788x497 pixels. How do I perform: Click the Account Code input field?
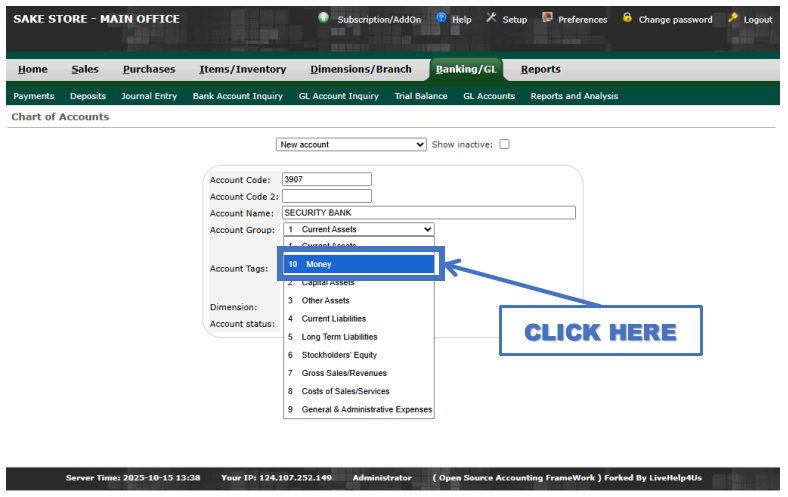pos(327,179)
